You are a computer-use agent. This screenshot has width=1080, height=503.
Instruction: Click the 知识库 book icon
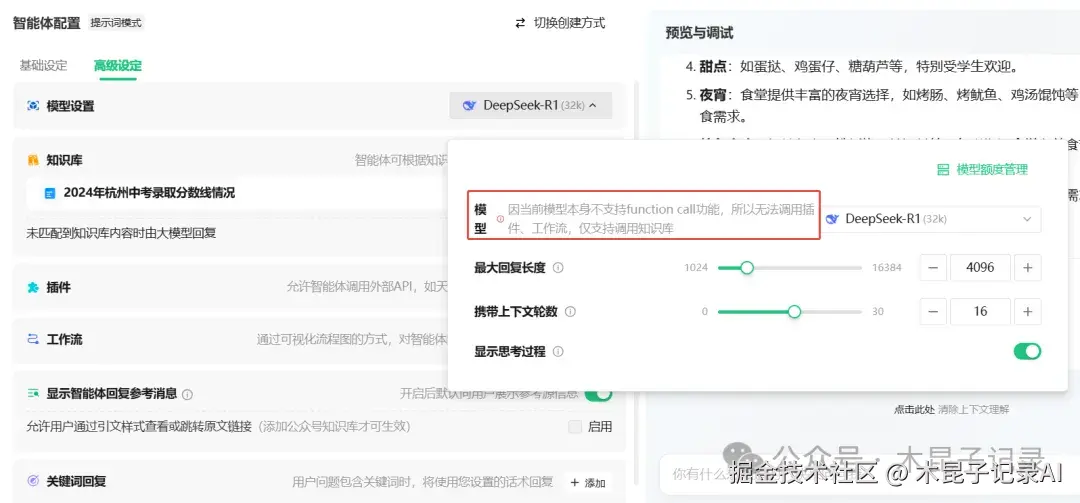click(x=32, y=160)
